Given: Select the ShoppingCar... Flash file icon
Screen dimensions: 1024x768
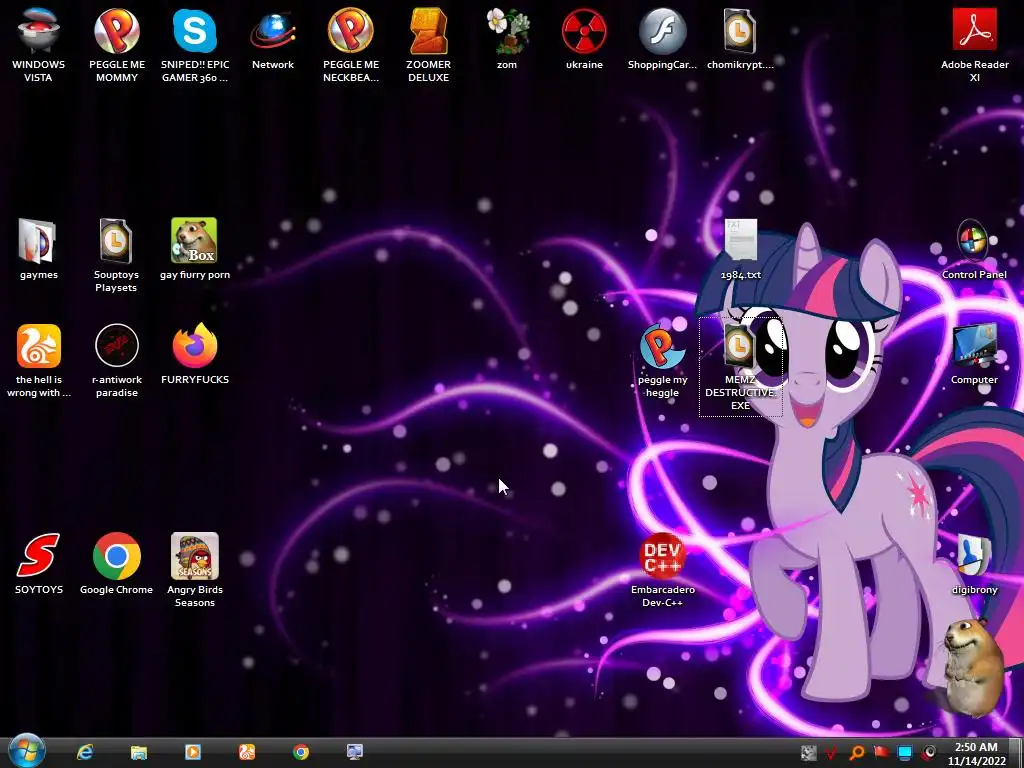Looking at the screenshot, I should [662, 38].
